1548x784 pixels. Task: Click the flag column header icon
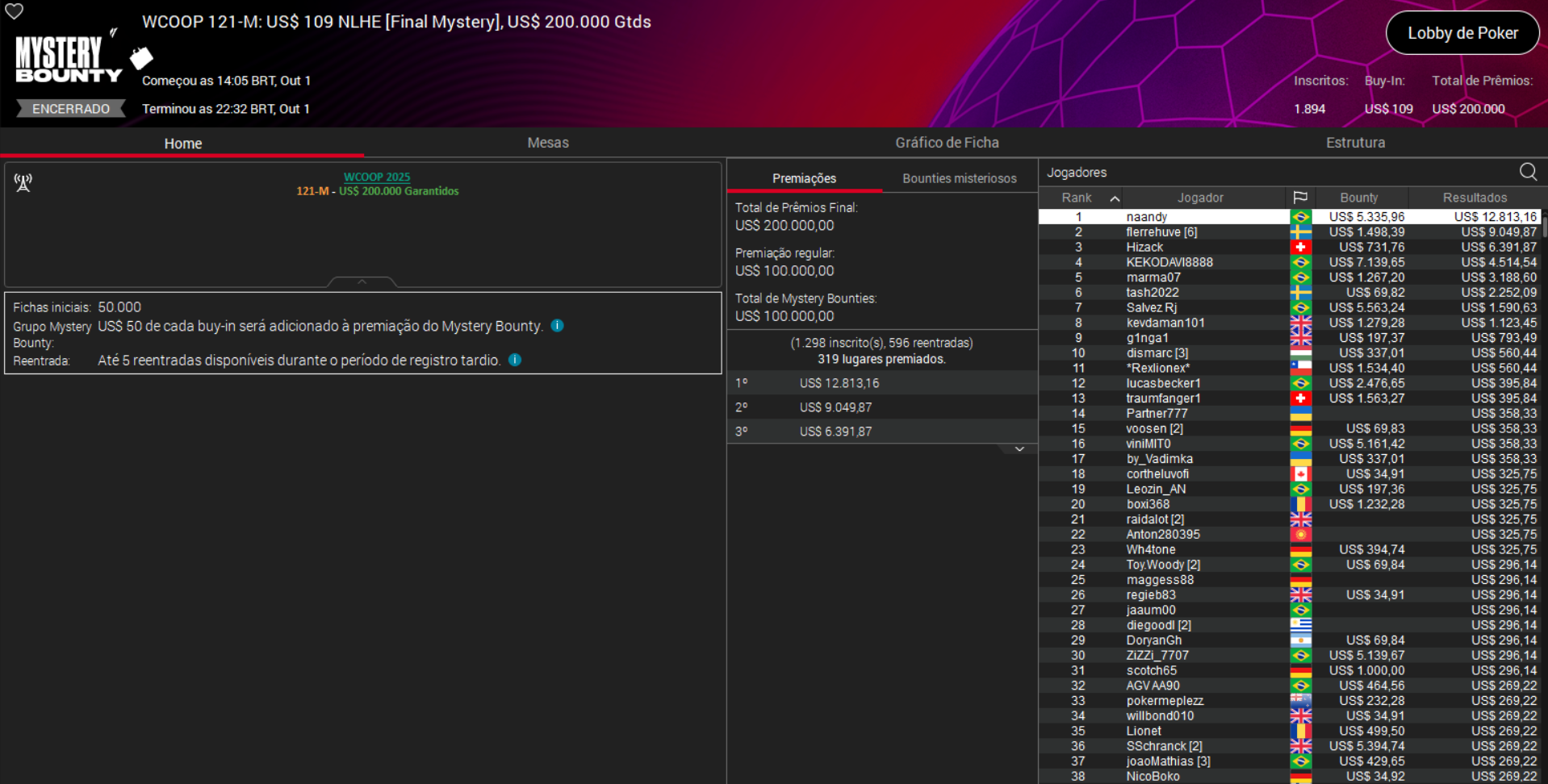[1299, 198]
